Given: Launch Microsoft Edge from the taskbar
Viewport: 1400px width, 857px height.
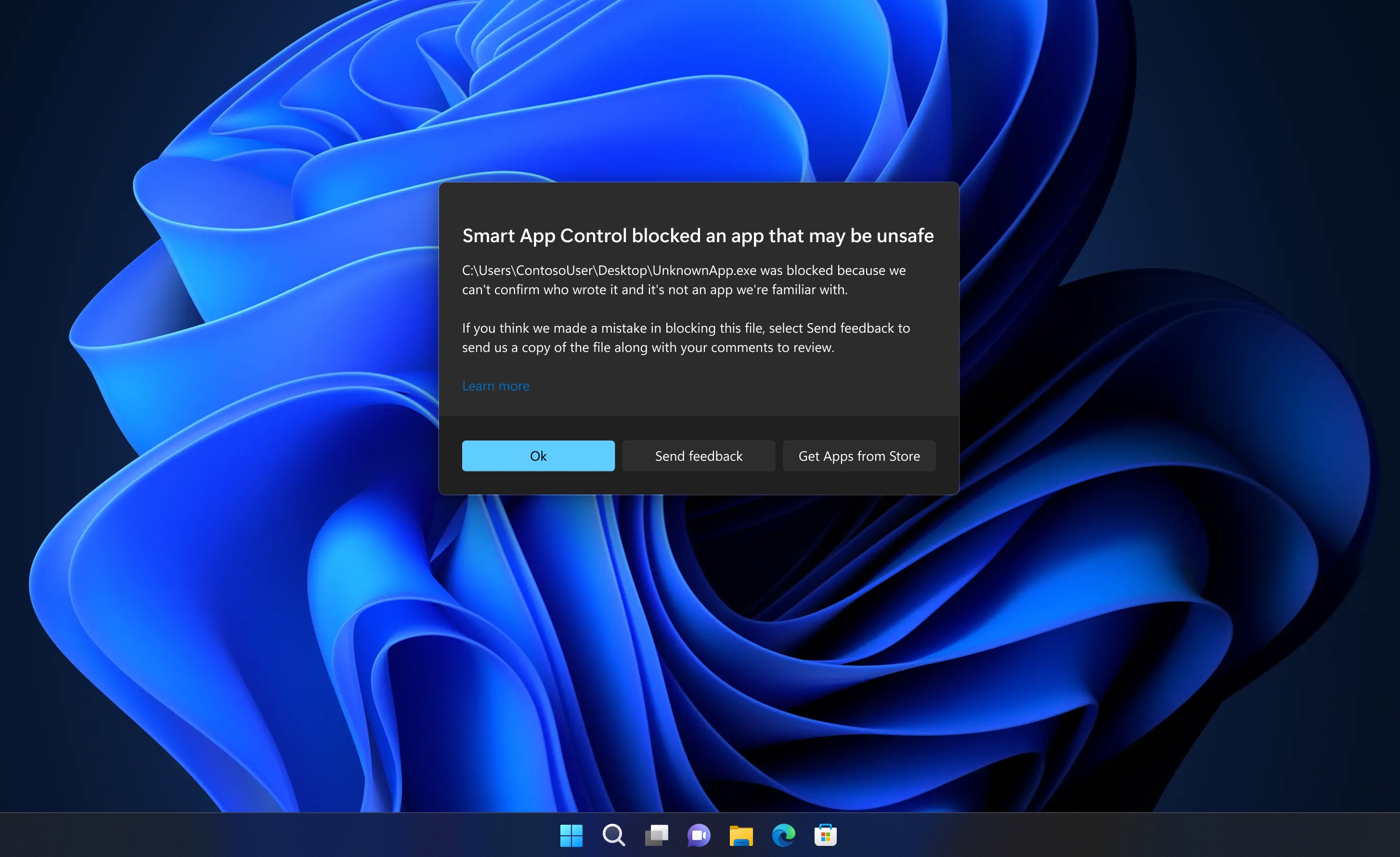Looking at the screenshot, I should tap(783, 835).
